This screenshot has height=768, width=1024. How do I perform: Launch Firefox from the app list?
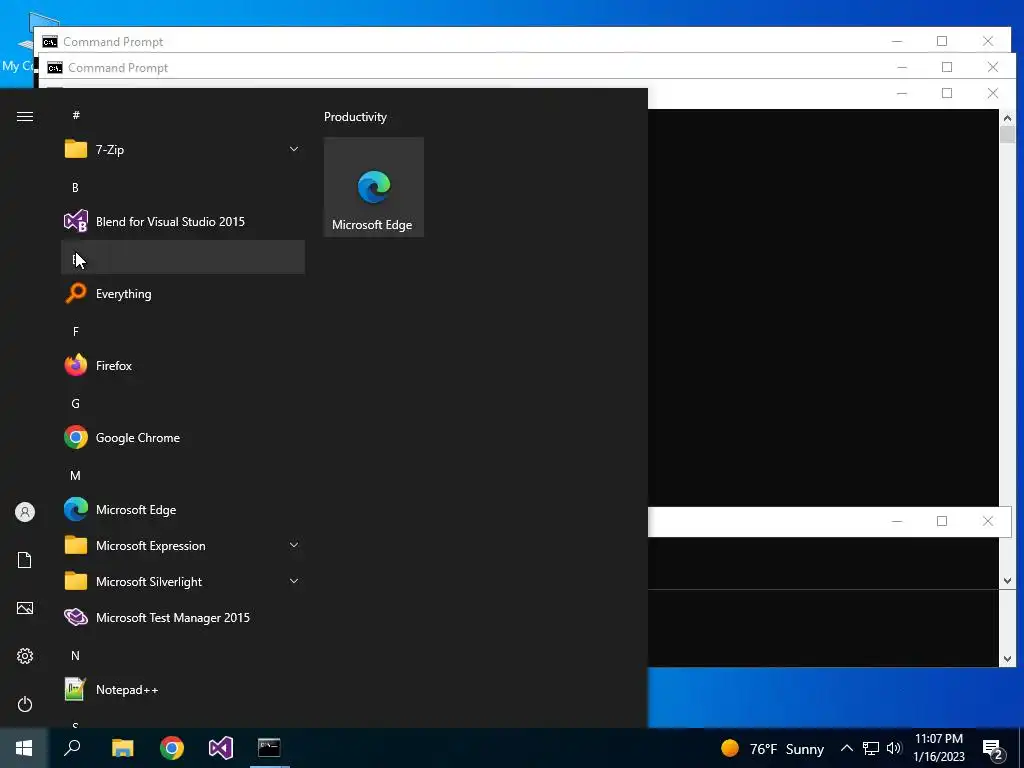[183, 366]
